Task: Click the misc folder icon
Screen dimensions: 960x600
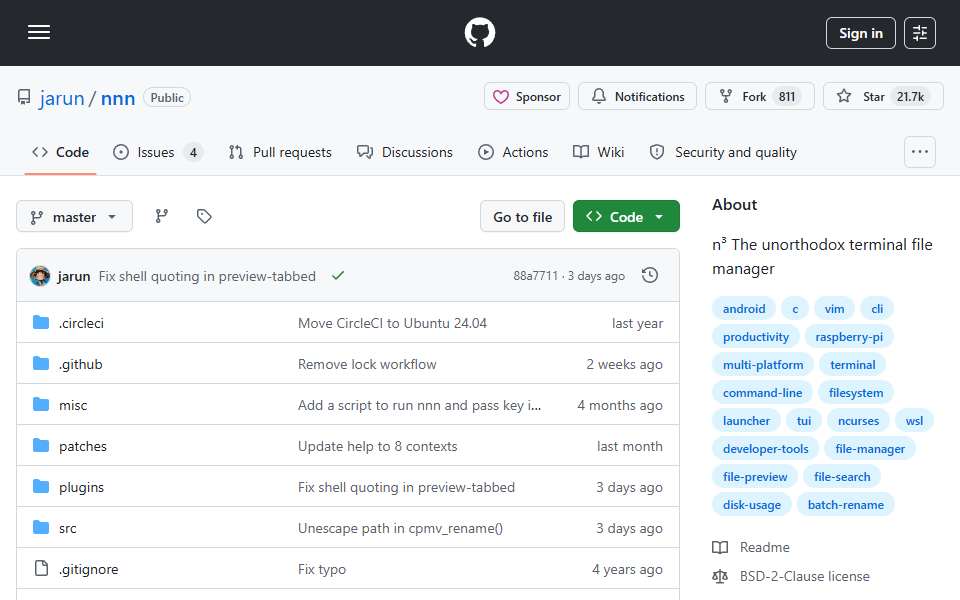Action: [41, 405]
